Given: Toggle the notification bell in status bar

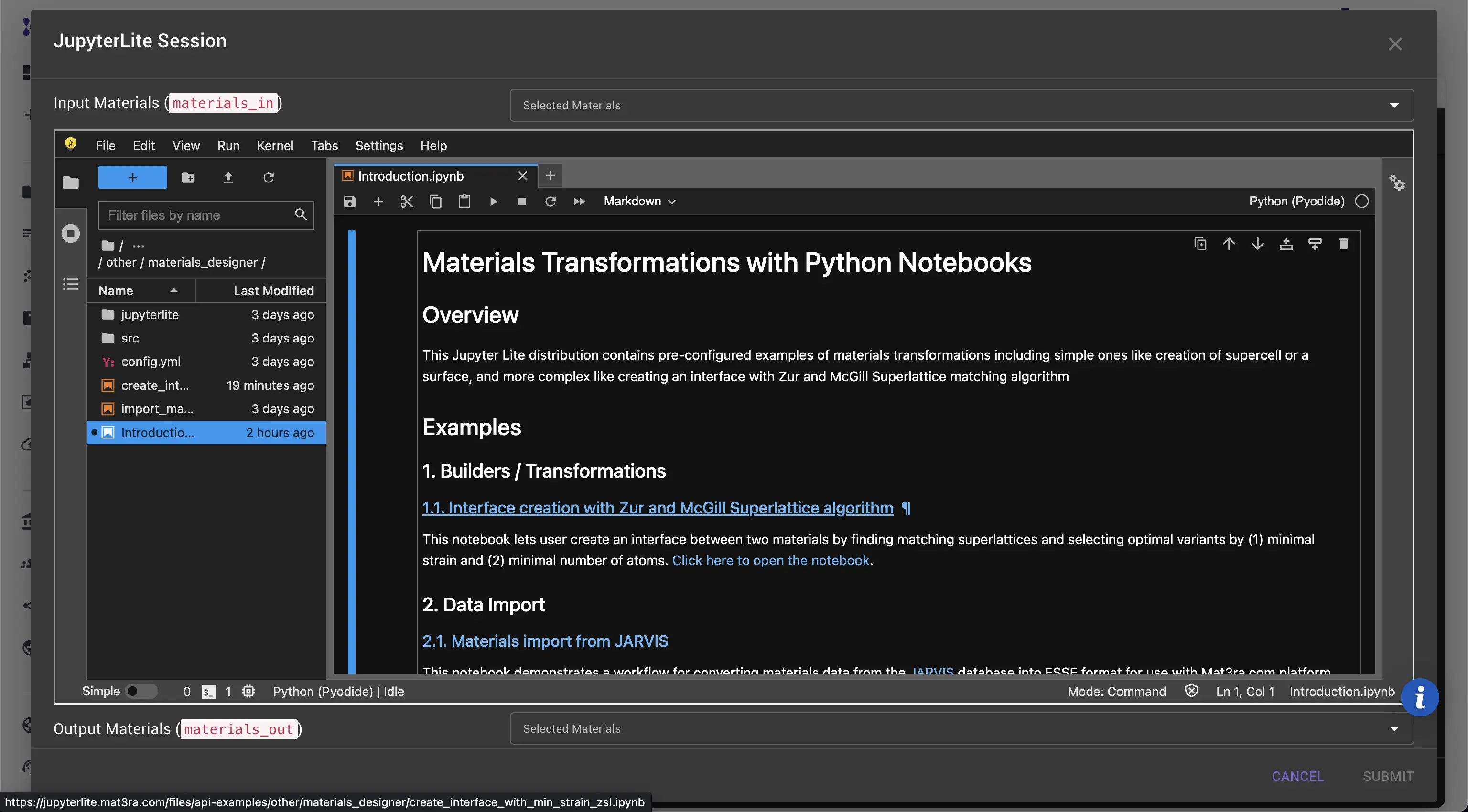Looking at the screenshot, I should [1192, 691].
